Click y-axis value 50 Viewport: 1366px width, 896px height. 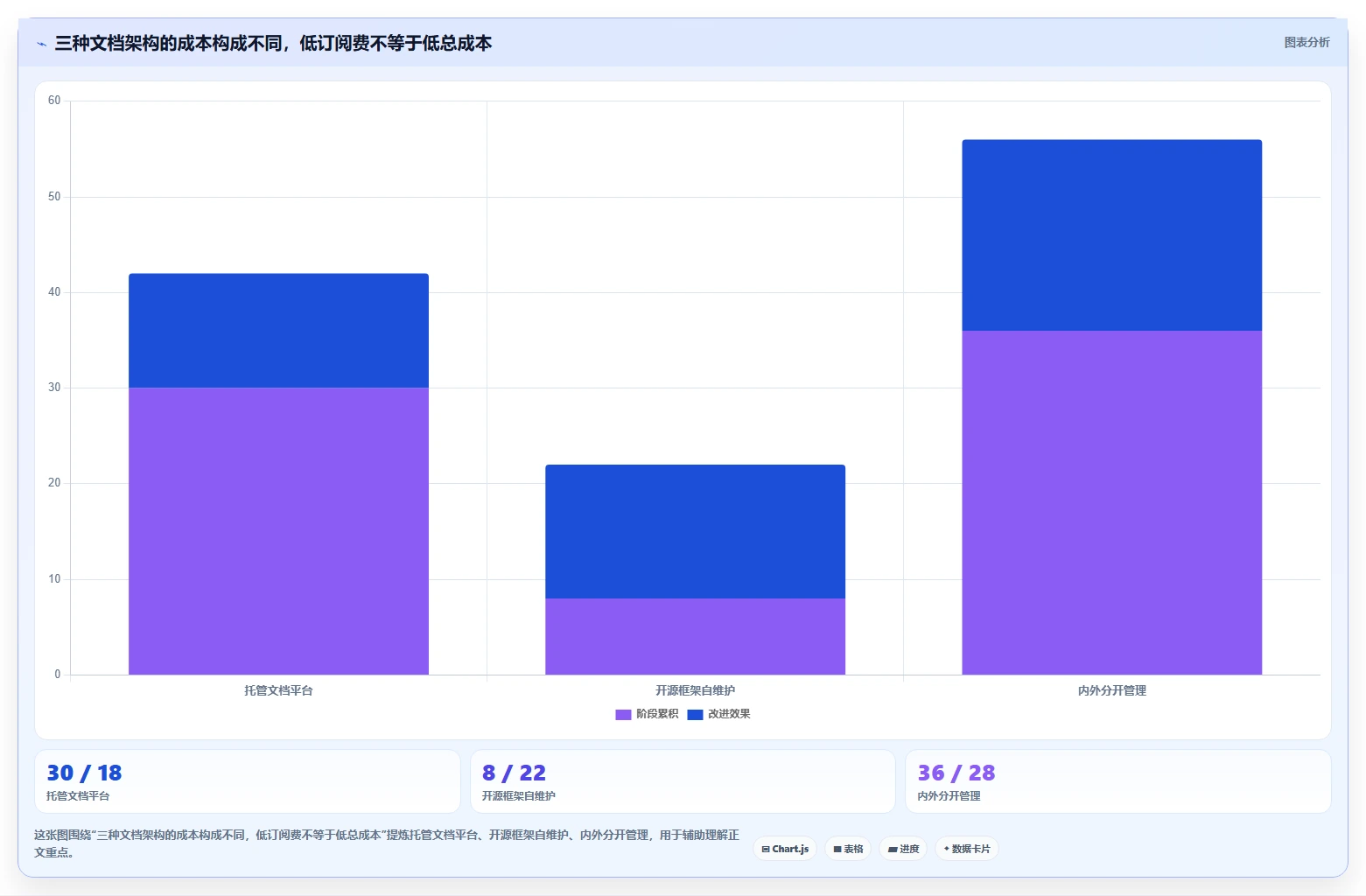click(54, 197)
